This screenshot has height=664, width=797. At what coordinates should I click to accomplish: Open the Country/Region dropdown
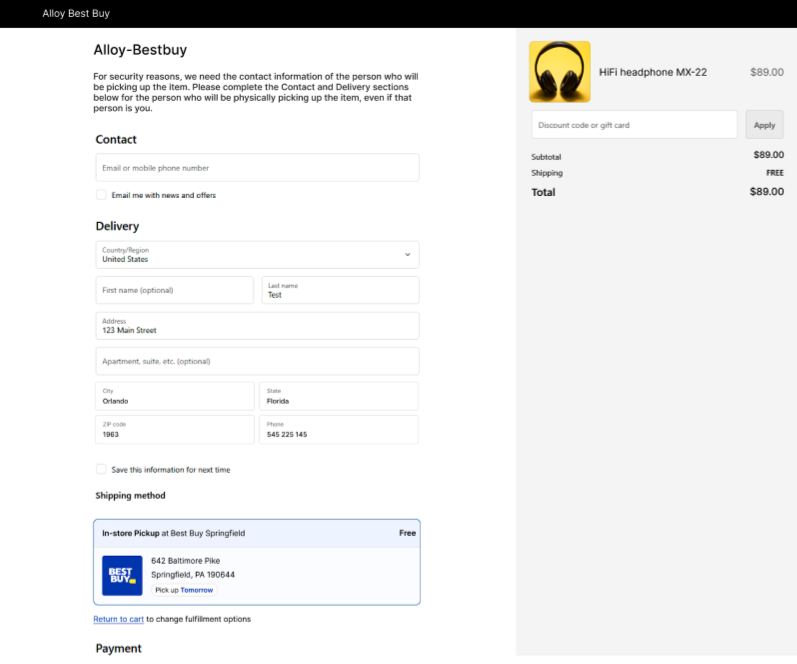tap(257, 255)
